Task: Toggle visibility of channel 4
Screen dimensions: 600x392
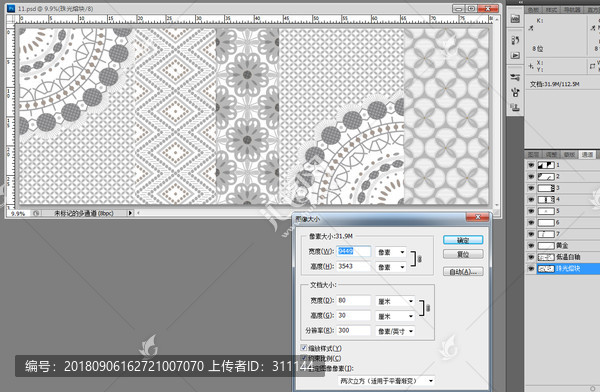Action: click(531, 199)
